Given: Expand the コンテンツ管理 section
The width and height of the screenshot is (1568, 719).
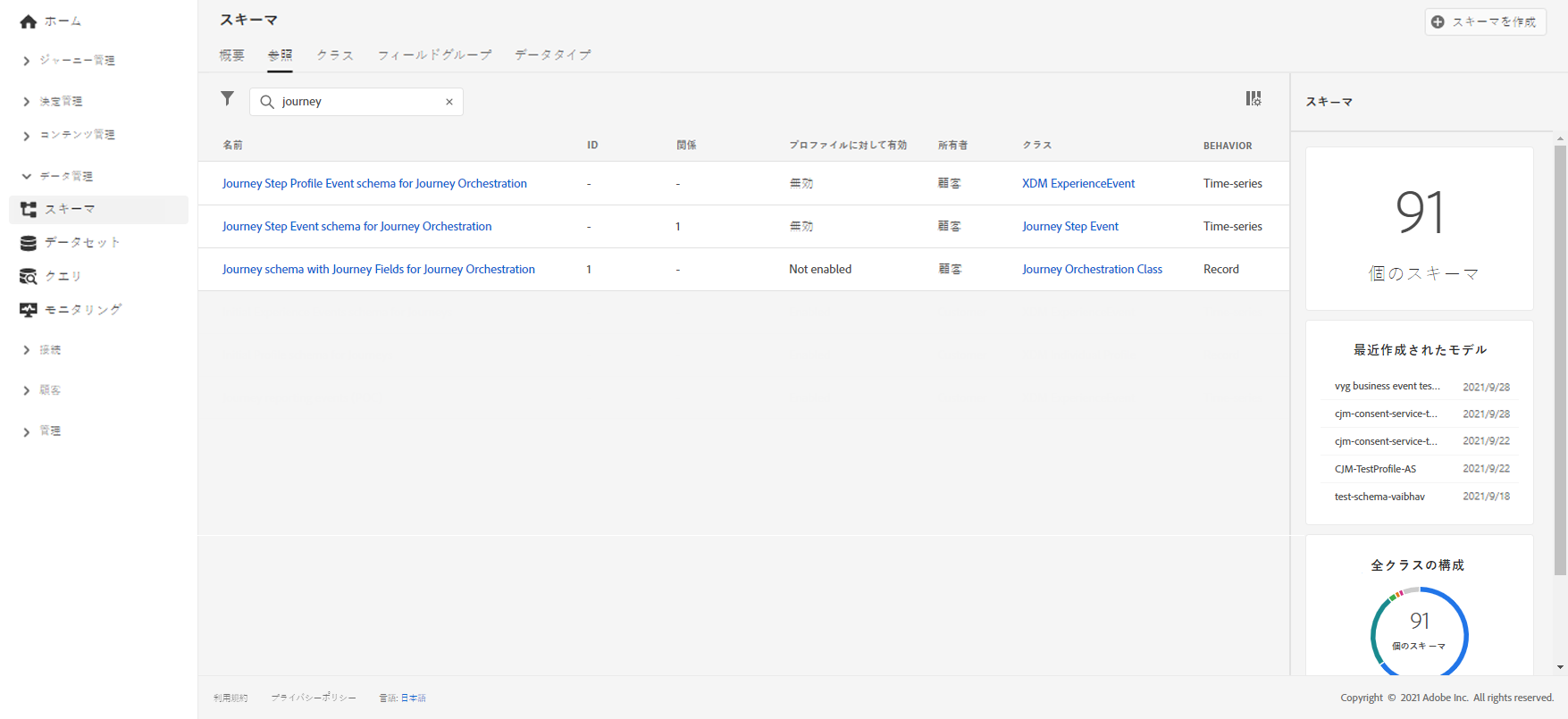Looking at the screenshot, I should click(70, 135).
